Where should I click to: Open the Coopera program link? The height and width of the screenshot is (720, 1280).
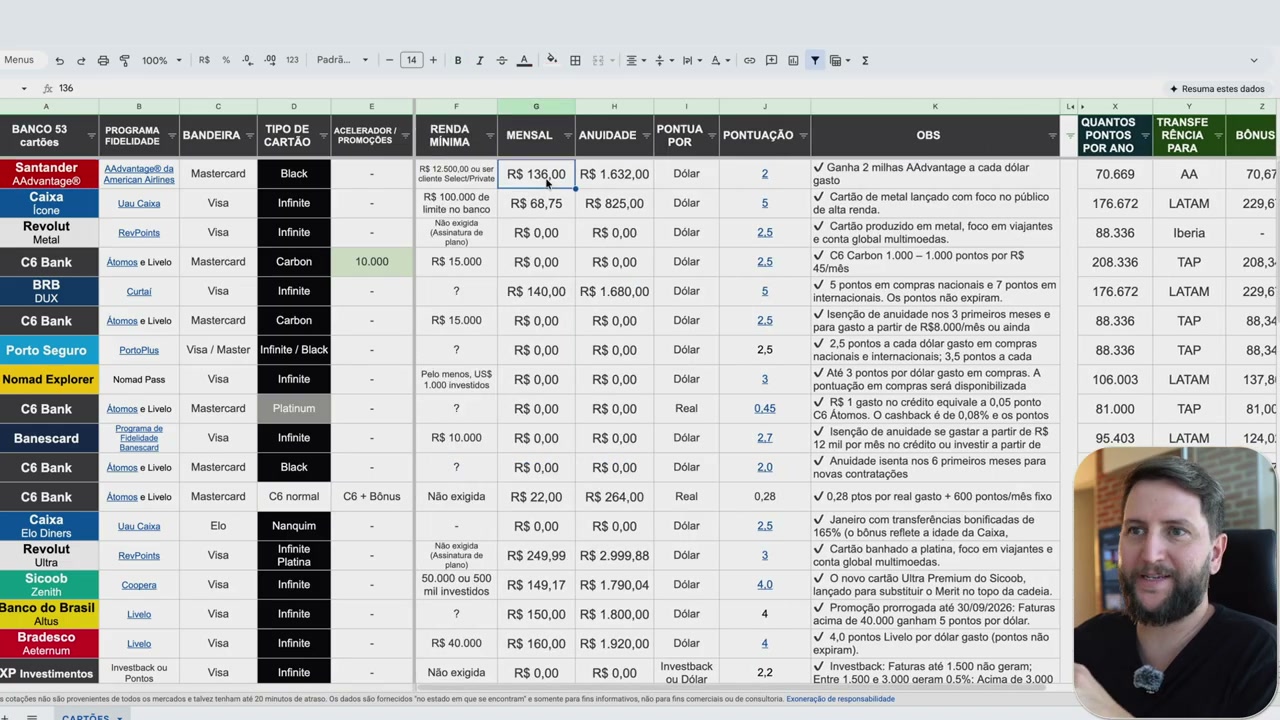point(139,585)
